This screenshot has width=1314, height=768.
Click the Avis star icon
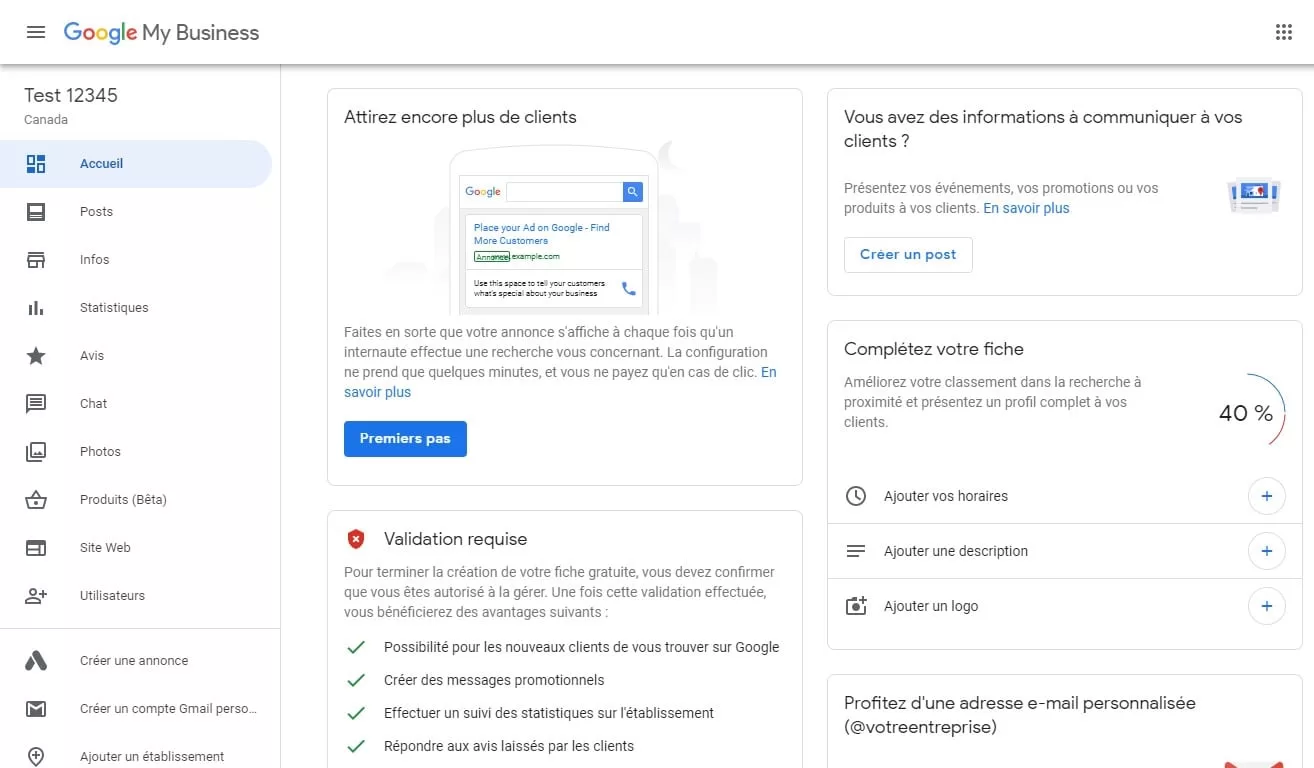coord(36,356)
